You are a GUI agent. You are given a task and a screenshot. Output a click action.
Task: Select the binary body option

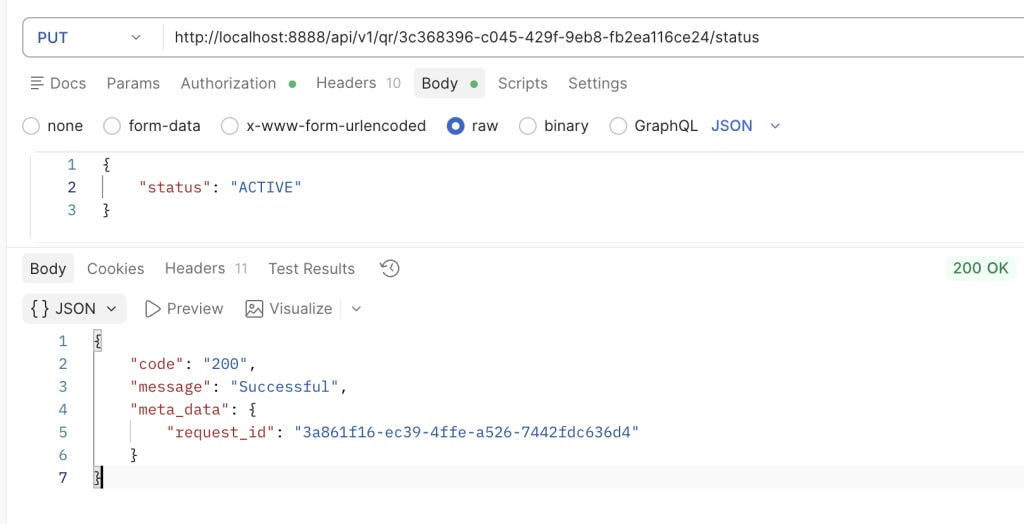(x=554, y=125)
